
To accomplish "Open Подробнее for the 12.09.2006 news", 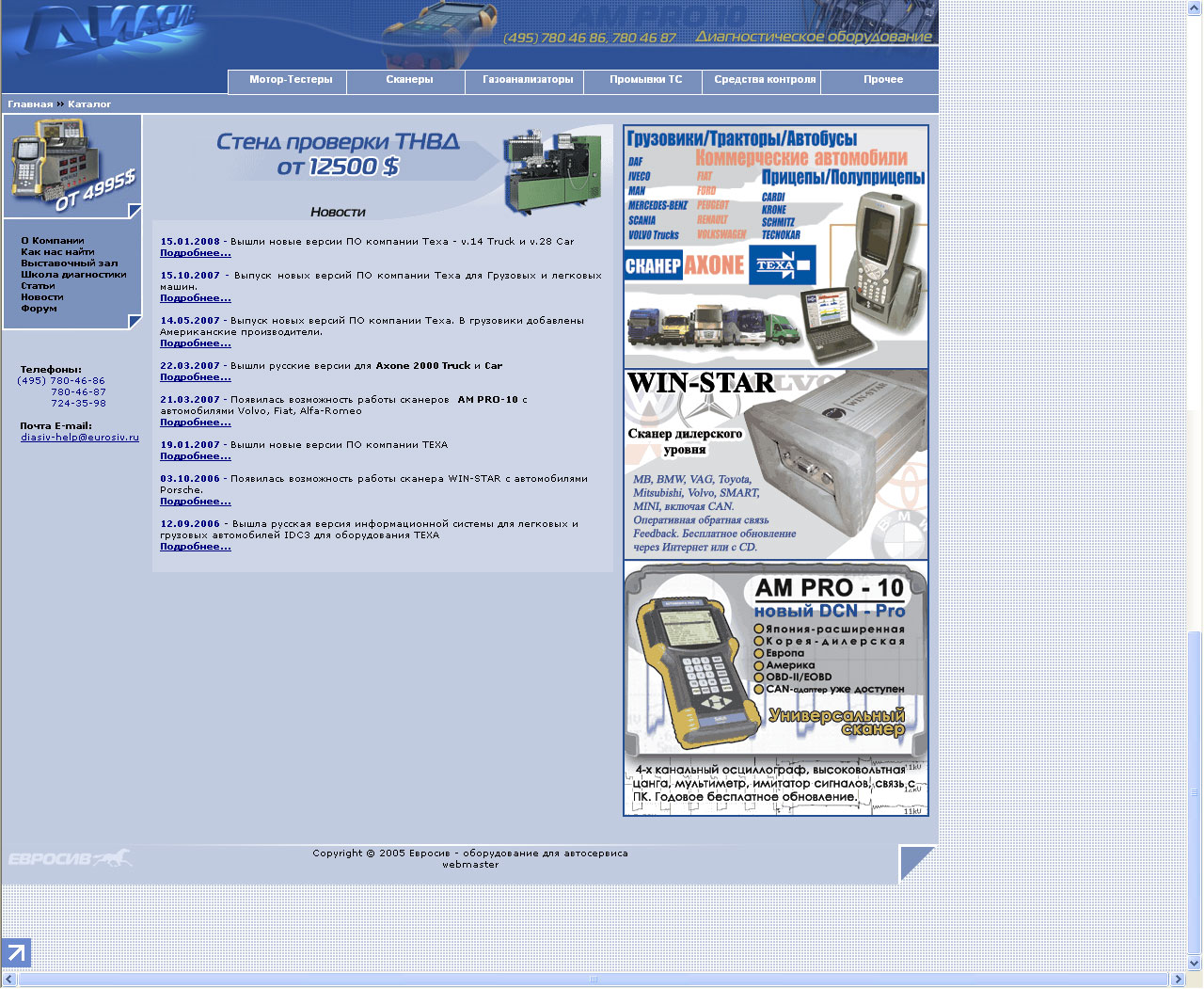I will pyautogui.click(x=196, y=547).
